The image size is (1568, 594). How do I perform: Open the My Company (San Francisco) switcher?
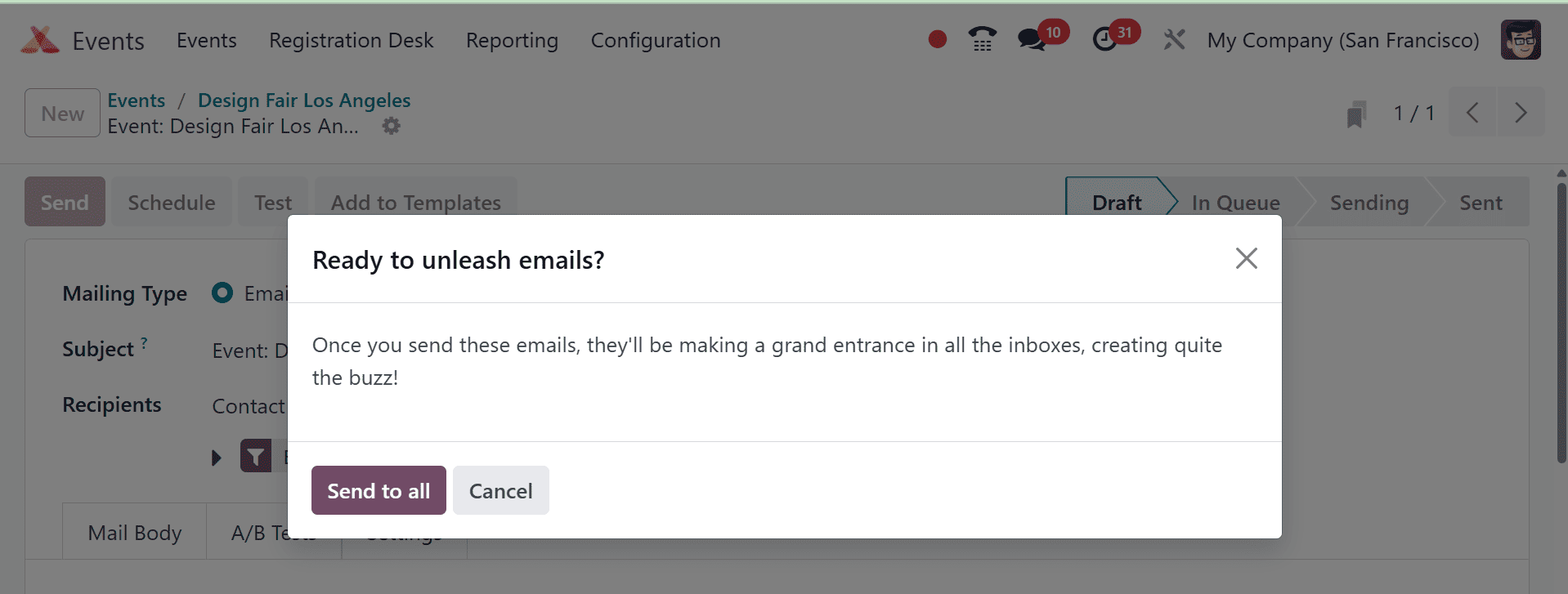(x=1342, y=40)
